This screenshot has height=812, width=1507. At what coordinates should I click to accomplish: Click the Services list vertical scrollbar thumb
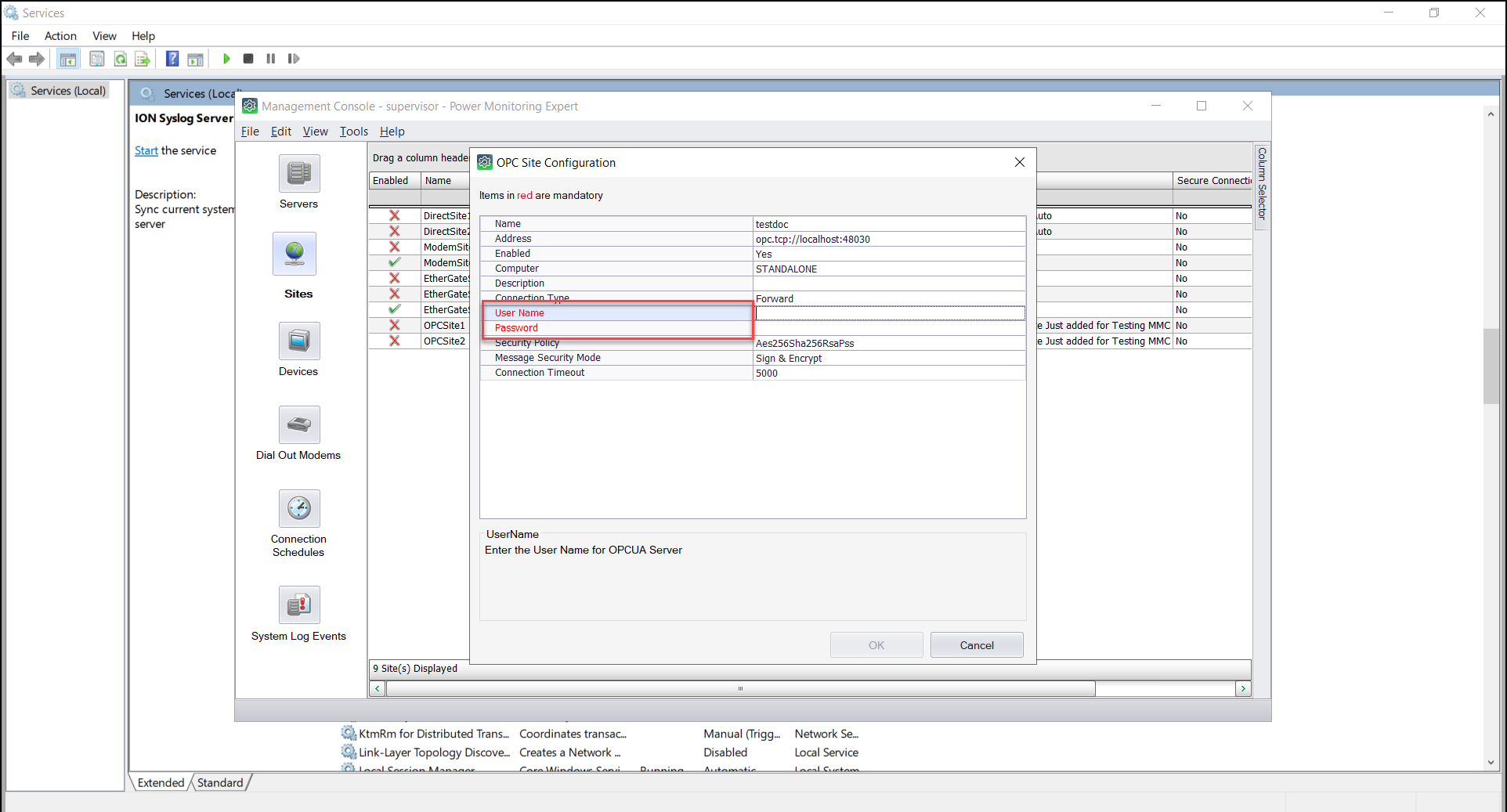1491,366
